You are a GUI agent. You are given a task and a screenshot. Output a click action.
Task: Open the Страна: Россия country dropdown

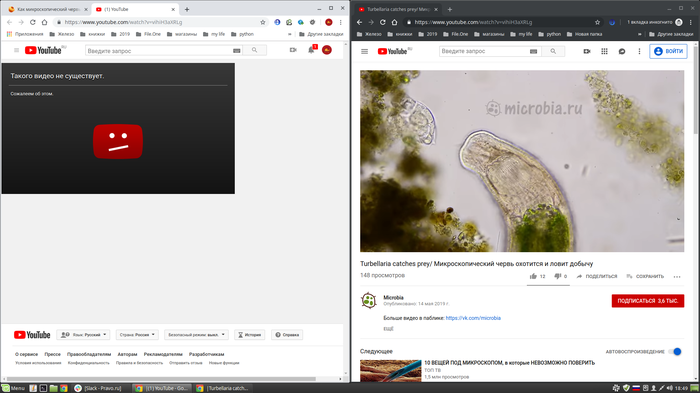click(137, 334)
